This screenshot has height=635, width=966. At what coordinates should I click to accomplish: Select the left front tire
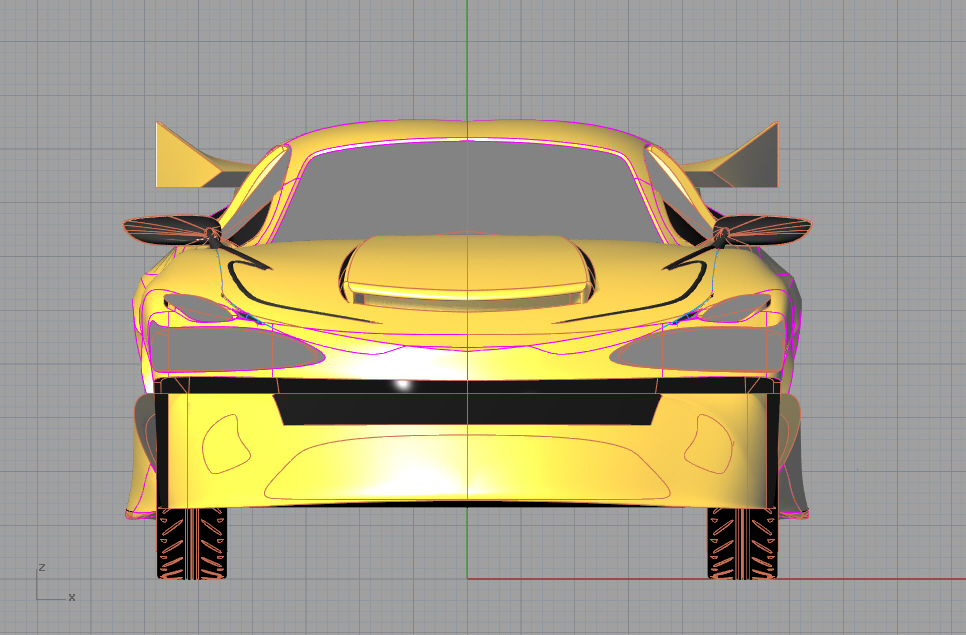[192, 543]
